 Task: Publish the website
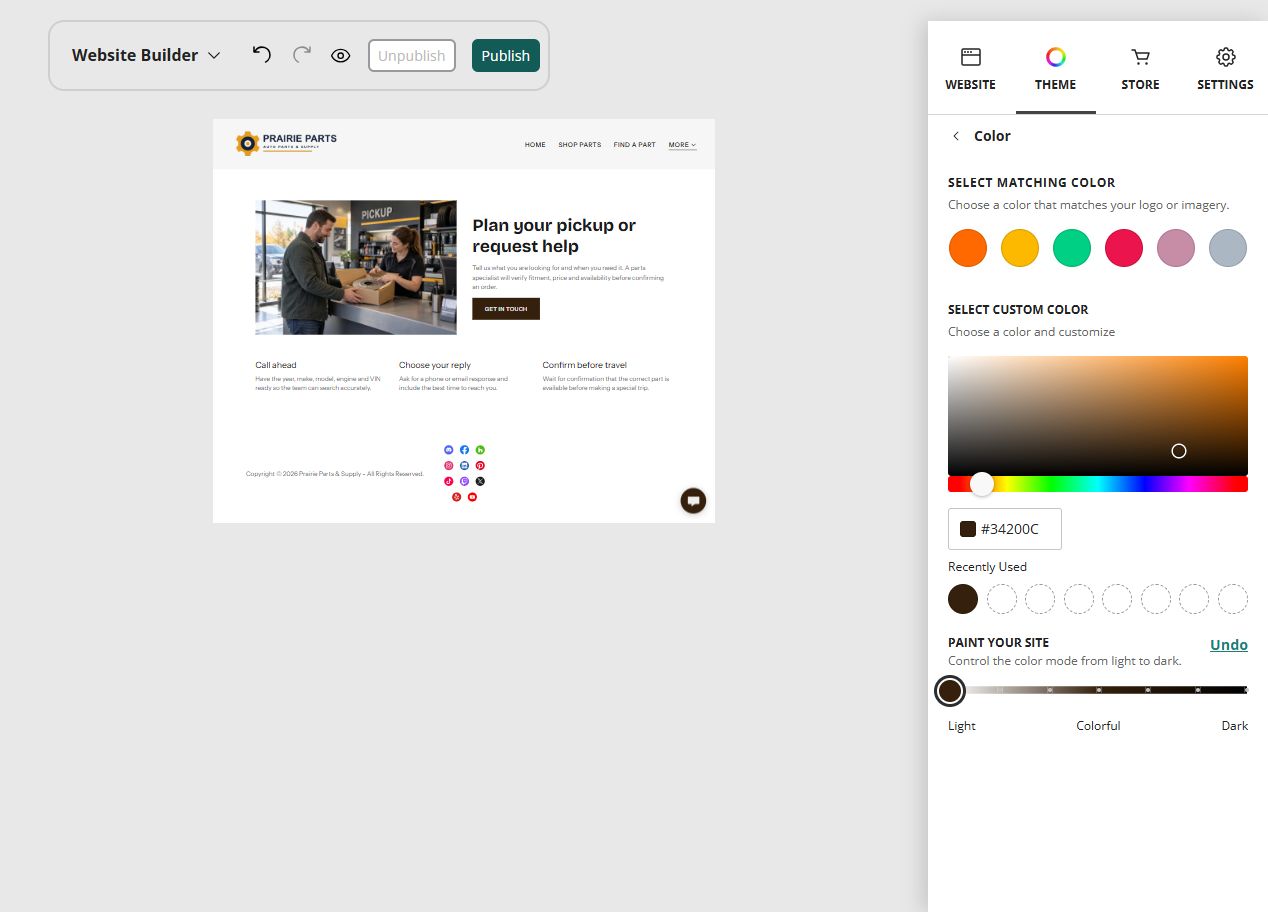click(506, 56)
